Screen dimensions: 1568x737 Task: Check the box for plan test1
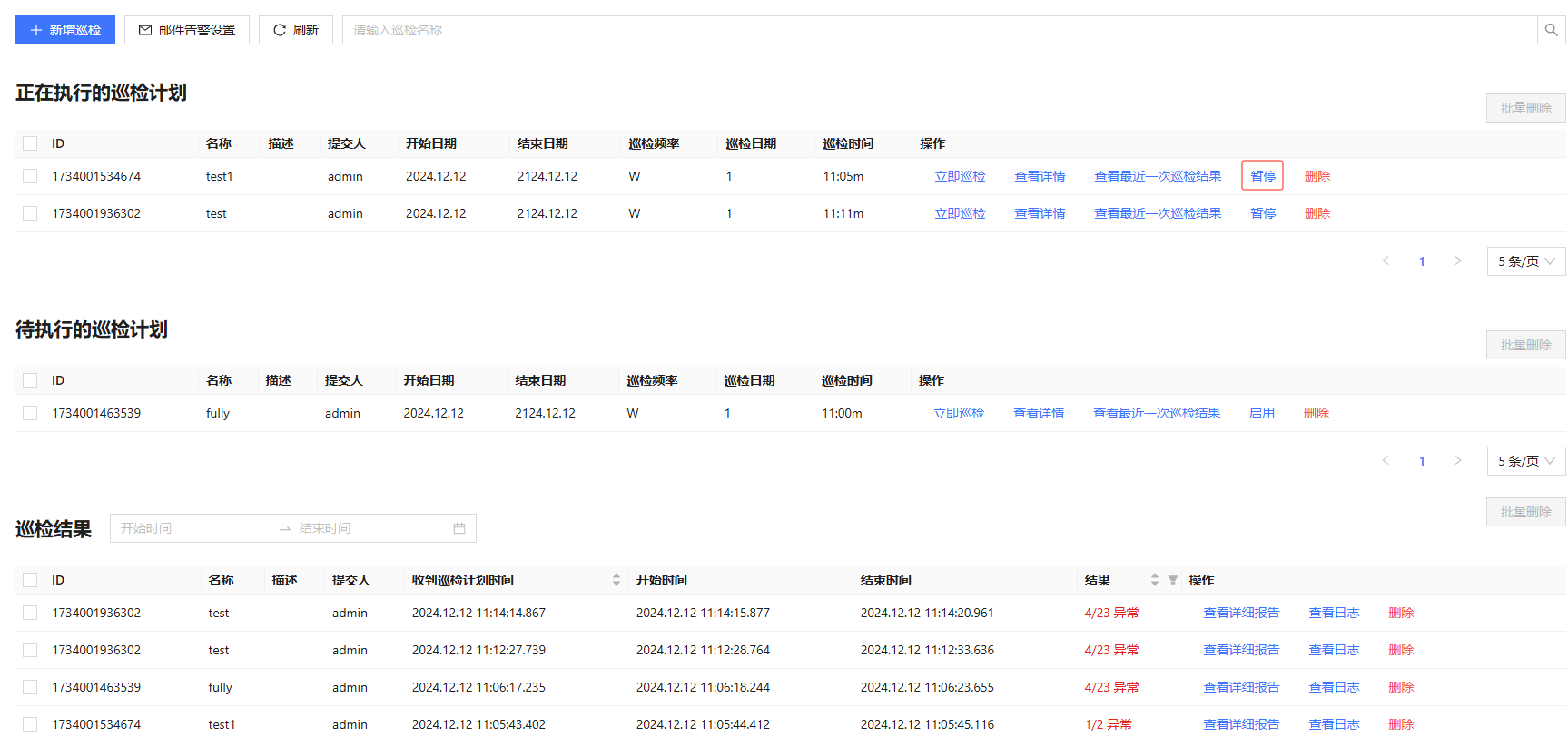pyautogui.click(x=30, y=176)
